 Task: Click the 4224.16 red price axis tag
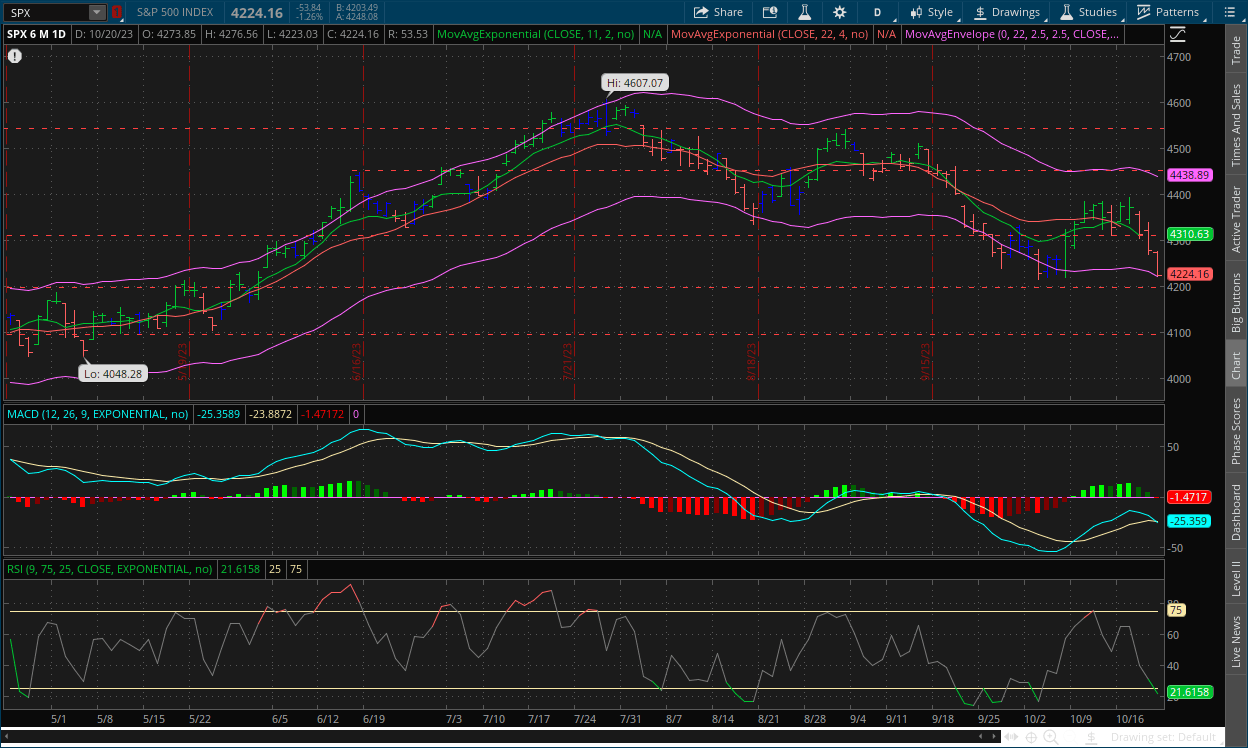pyautogui.click(x=1189, y=274)
